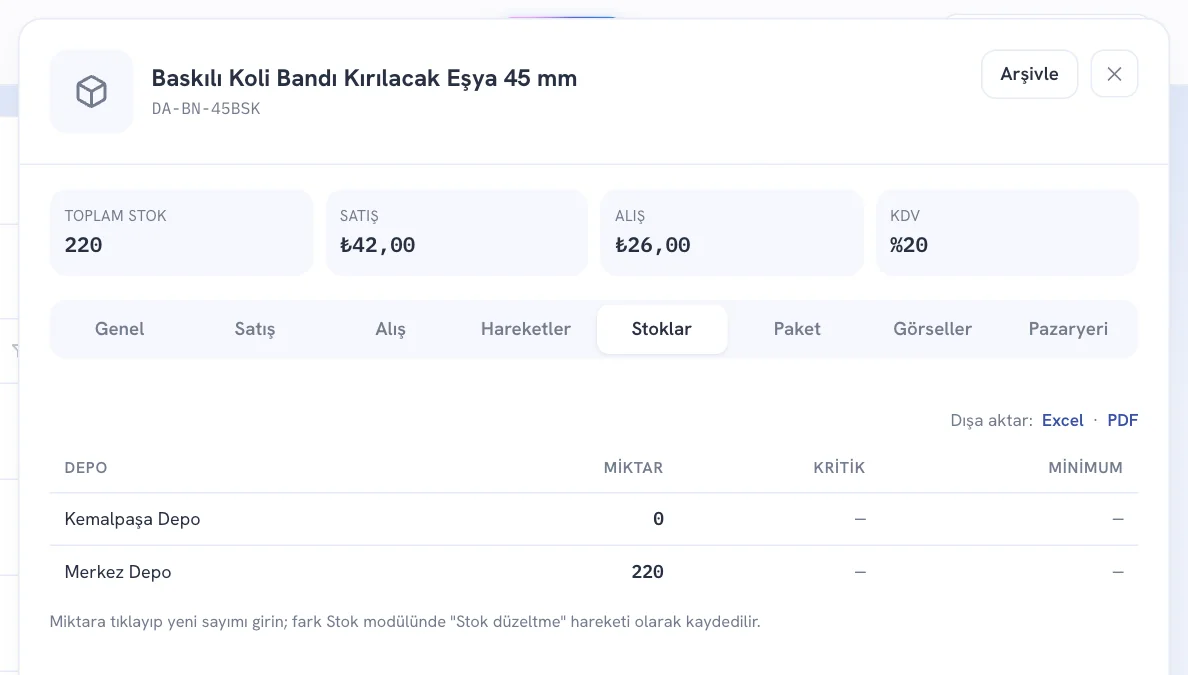Click the product box icon

91,92
